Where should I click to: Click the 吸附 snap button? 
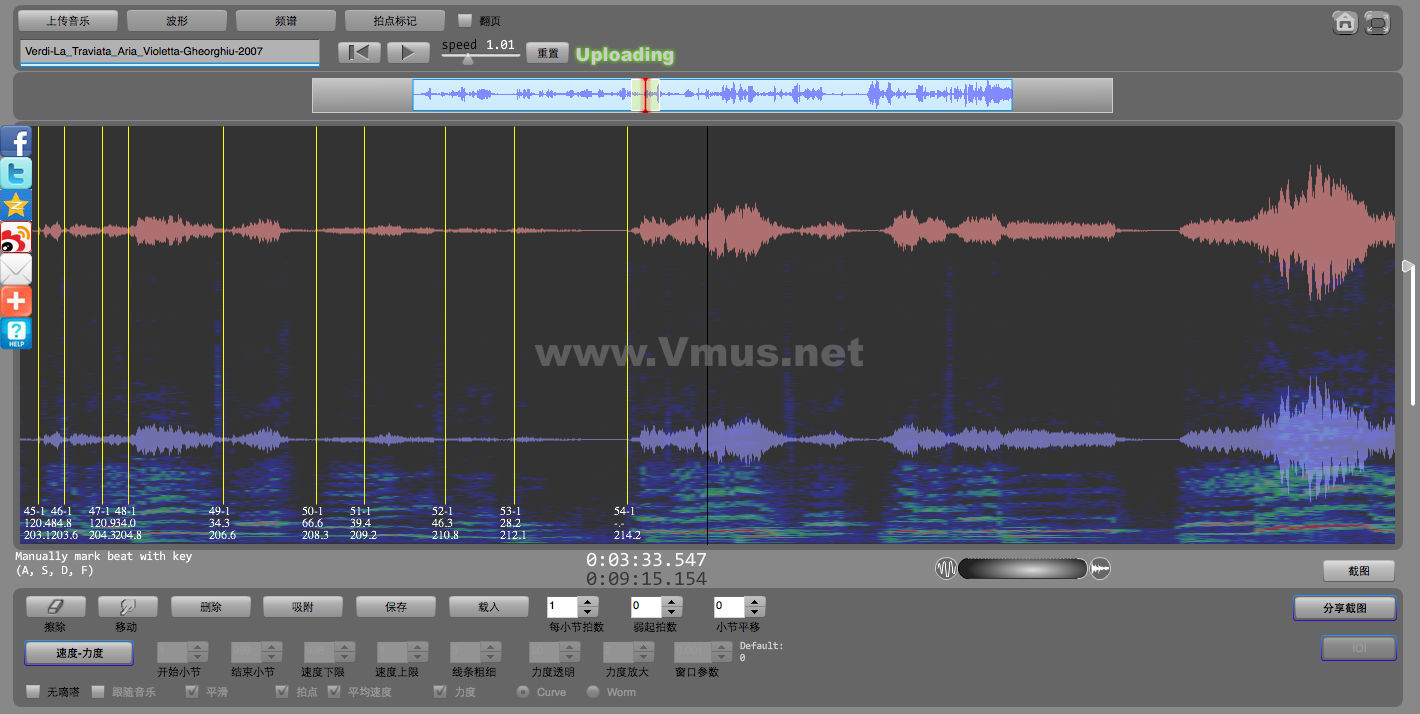coord(303,607)
